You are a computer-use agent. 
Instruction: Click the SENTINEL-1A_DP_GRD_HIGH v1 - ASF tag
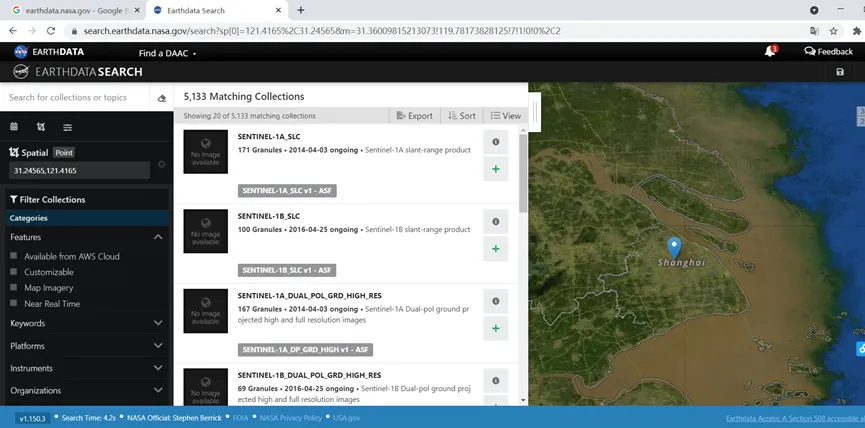pyautogui.click(x=305, y=350)
